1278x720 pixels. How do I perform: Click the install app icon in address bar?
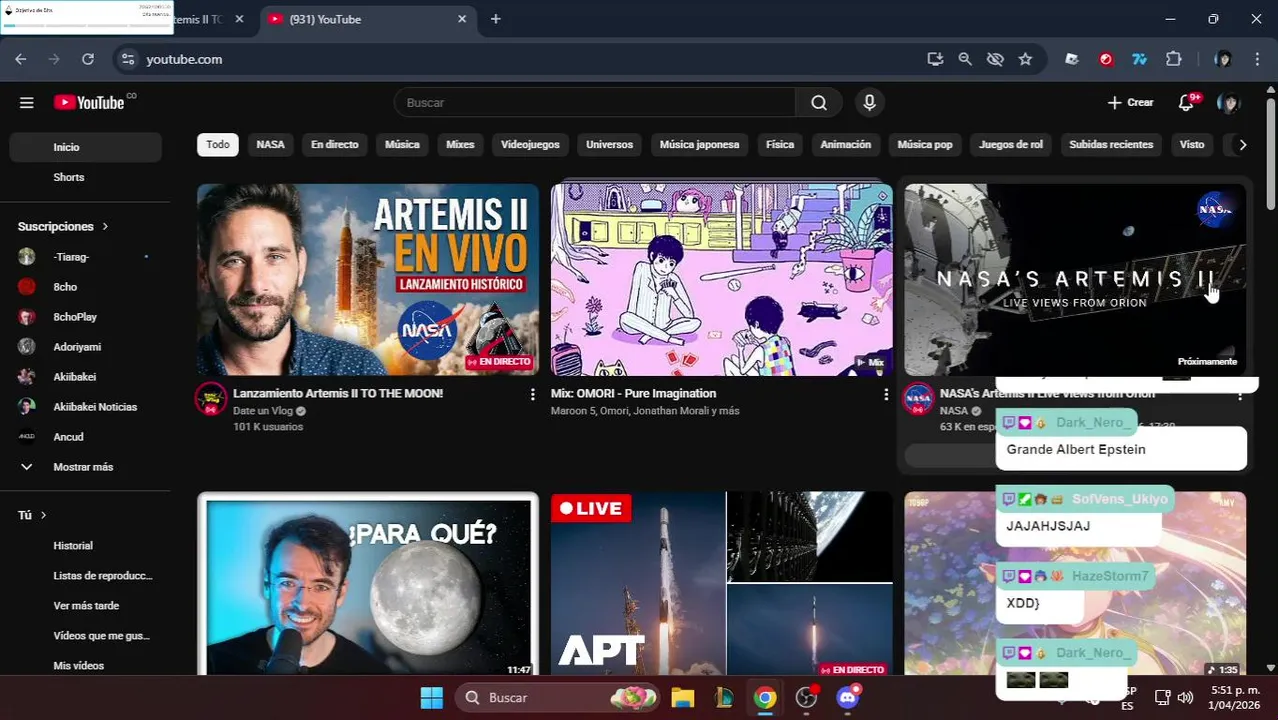(935, 59)
